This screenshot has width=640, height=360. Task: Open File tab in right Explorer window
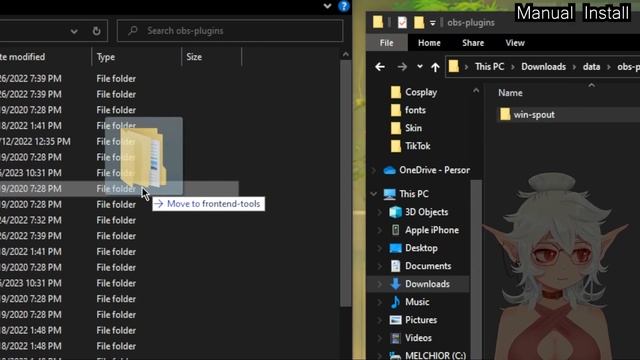point(387,43)
